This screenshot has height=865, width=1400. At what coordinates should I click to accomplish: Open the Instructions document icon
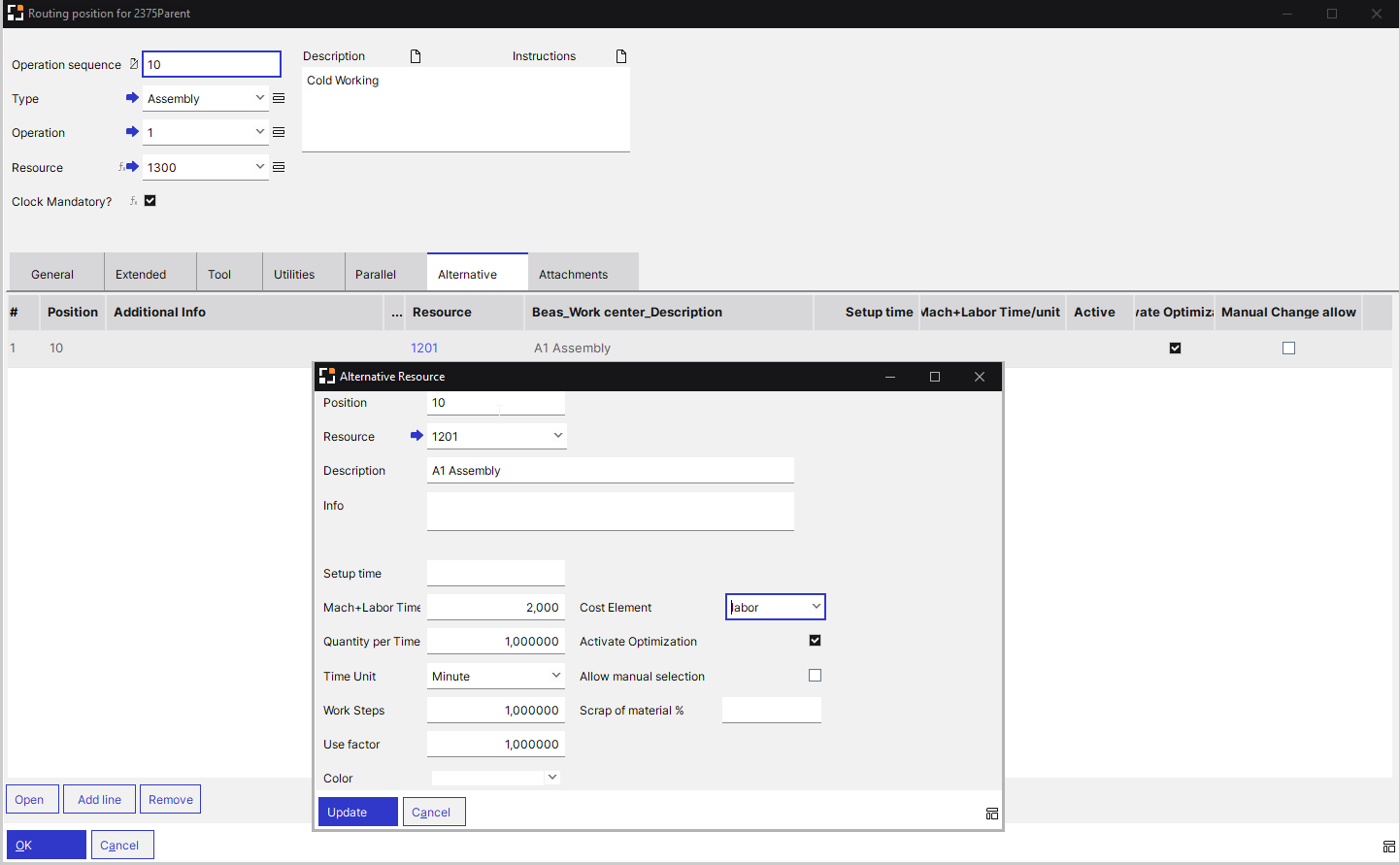[x=621, y=55]
